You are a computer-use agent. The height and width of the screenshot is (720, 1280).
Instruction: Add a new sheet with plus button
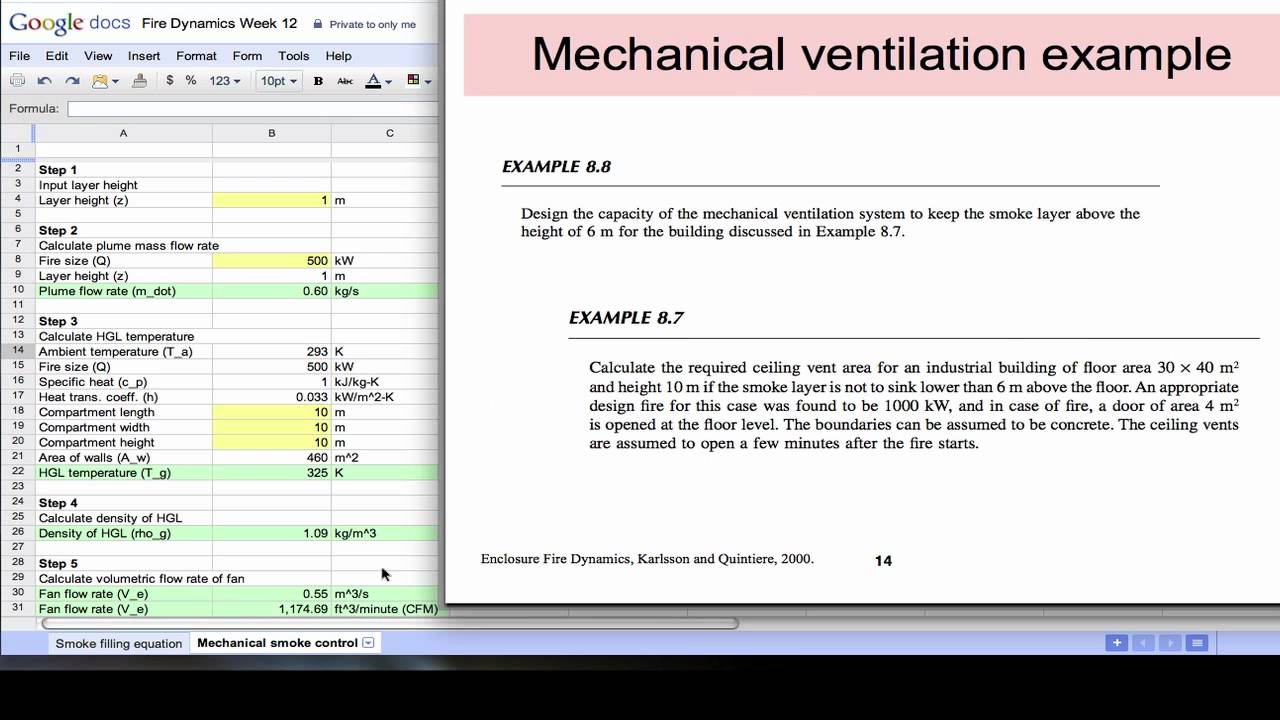click(1117, 643)
